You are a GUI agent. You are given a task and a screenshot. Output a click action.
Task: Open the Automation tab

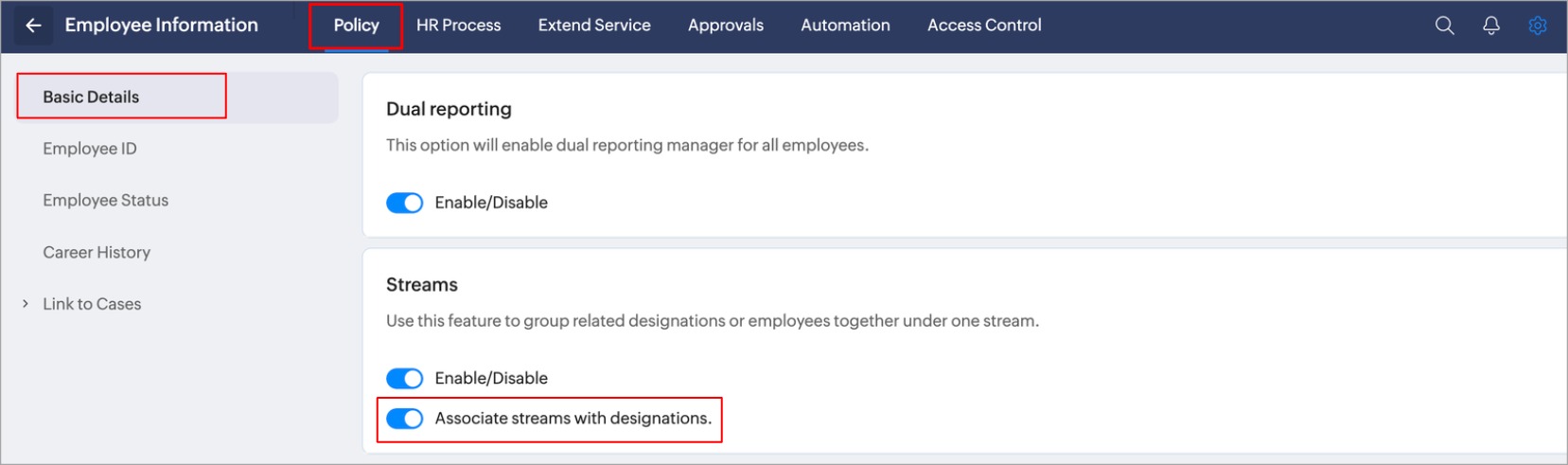coord(845,26)
